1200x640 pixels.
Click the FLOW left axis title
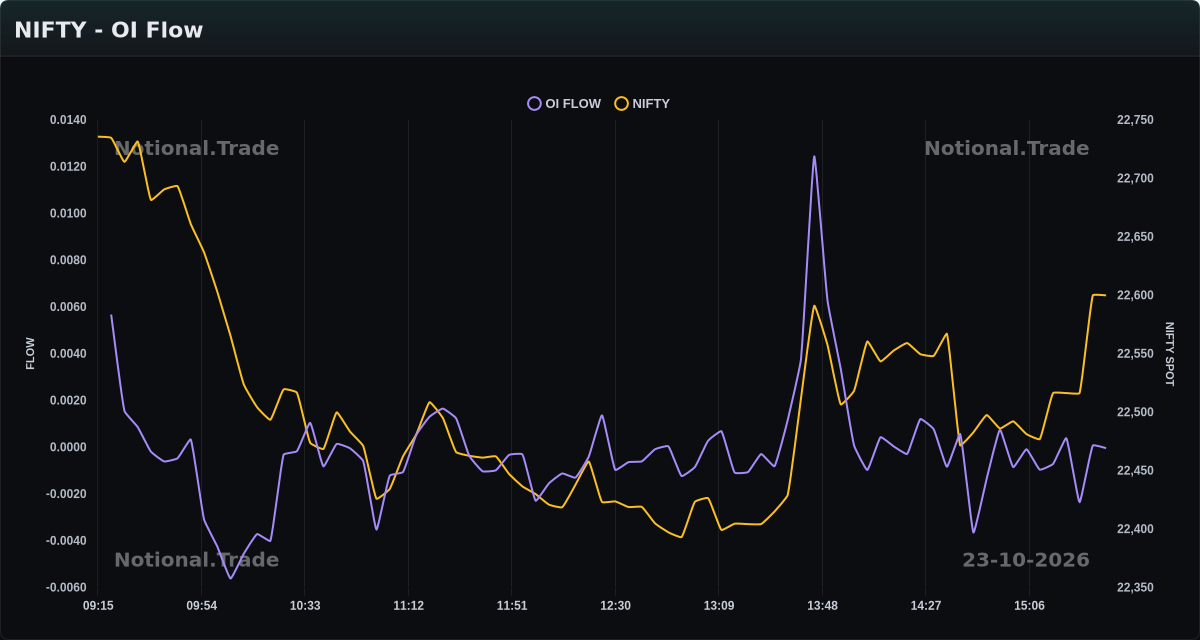(30, 354)
